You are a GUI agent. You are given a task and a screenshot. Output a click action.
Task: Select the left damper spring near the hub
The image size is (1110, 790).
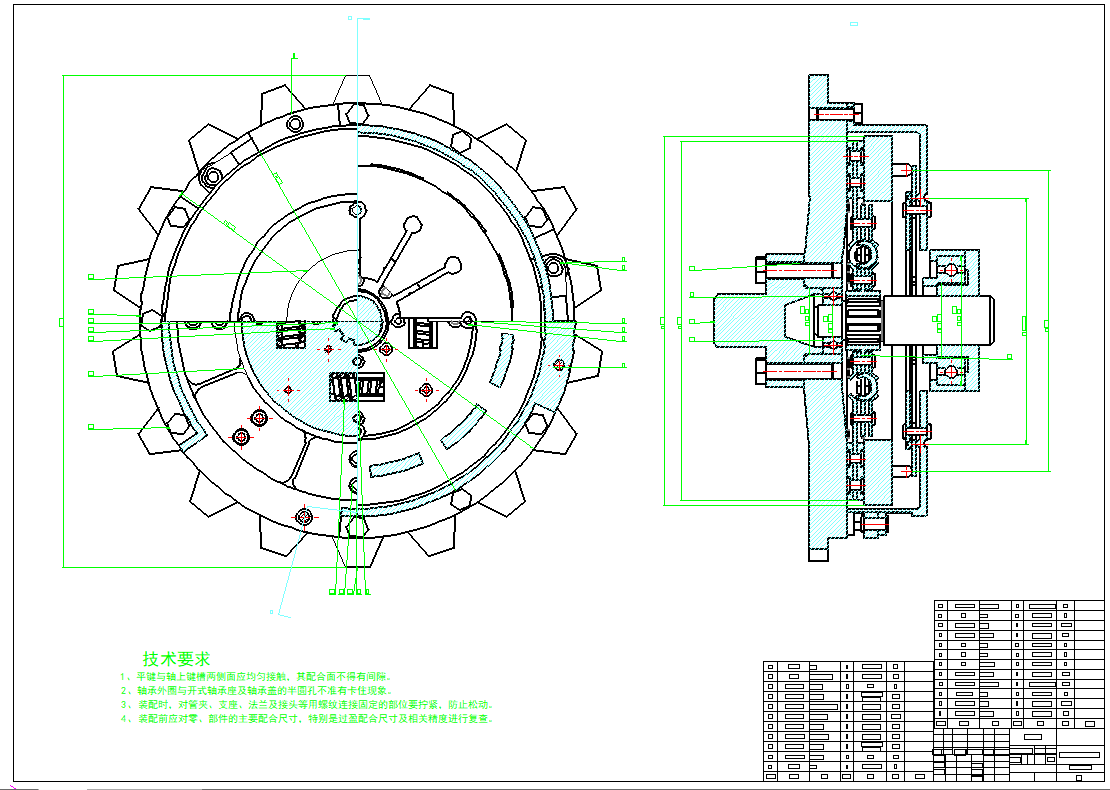pos(291,335)
